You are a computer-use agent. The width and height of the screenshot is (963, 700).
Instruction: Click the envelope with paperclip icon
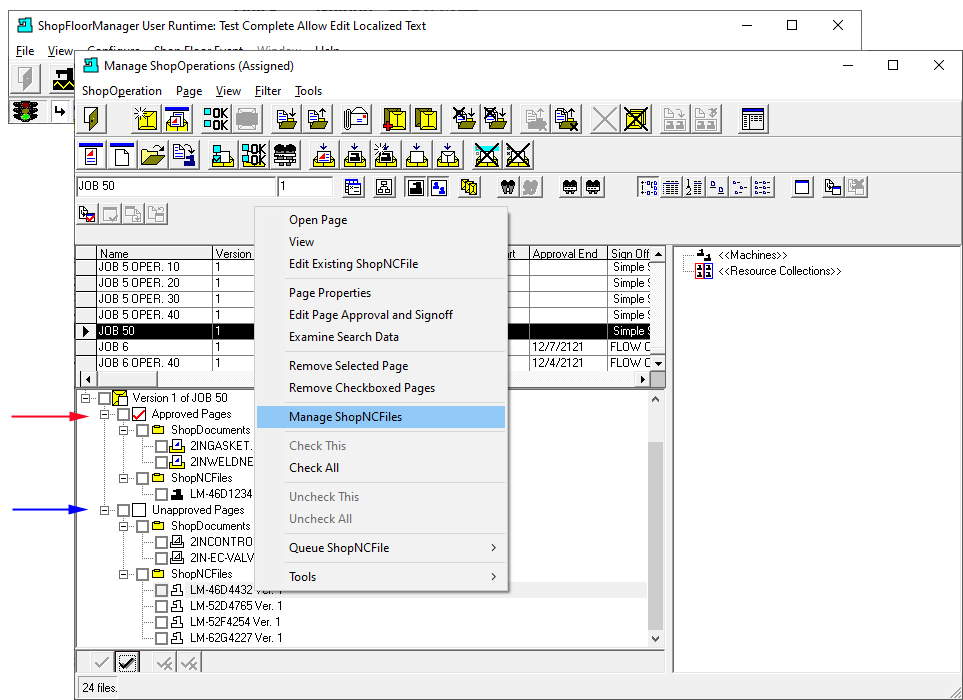[357, 119]
